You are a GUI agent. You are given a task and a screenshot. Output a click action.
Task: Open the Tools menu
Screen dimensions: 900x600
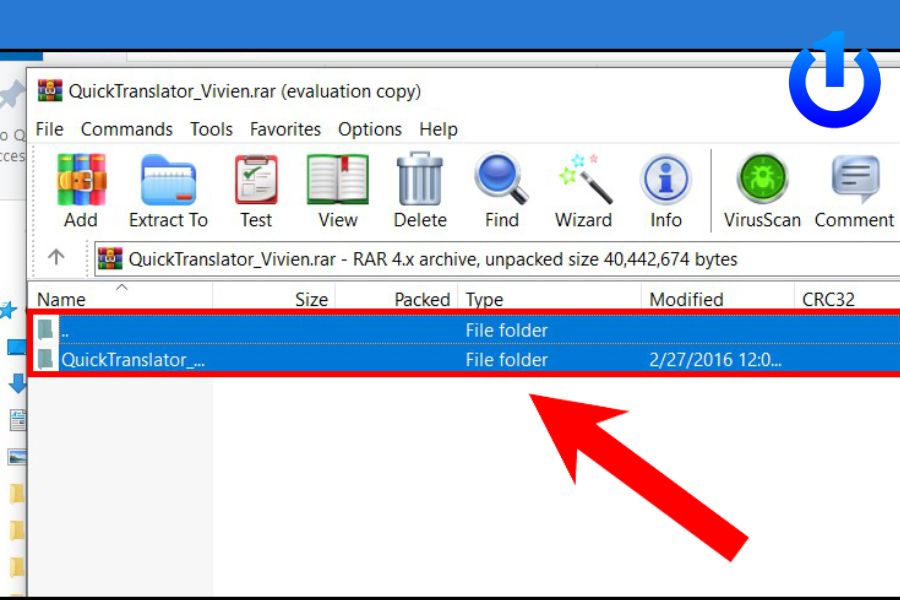211,129
